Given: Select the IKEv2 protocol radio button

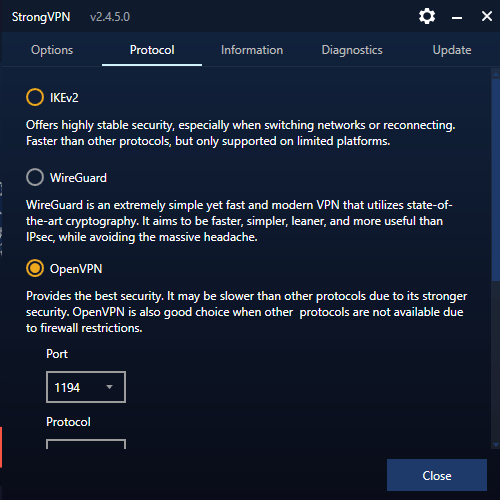Looking at the screenshot, I should 35,97.
